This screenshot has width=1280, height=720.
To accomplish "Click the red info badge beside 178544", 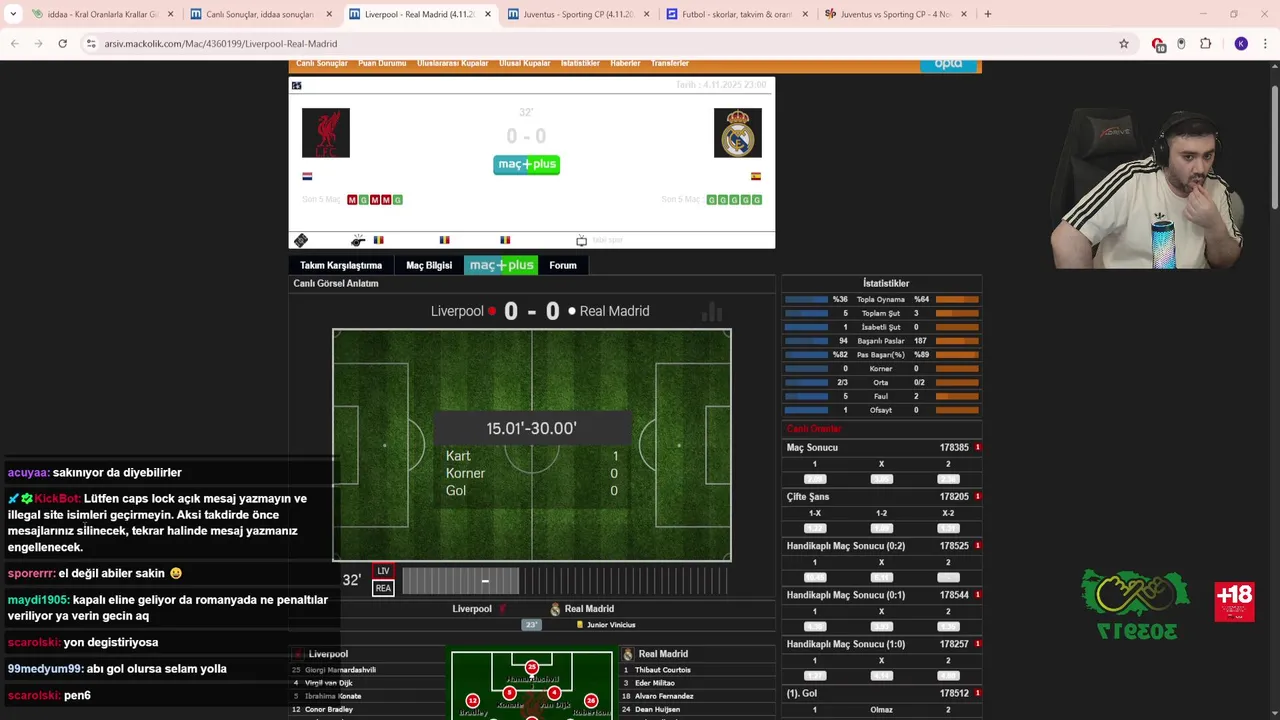I will pos(977,595).
